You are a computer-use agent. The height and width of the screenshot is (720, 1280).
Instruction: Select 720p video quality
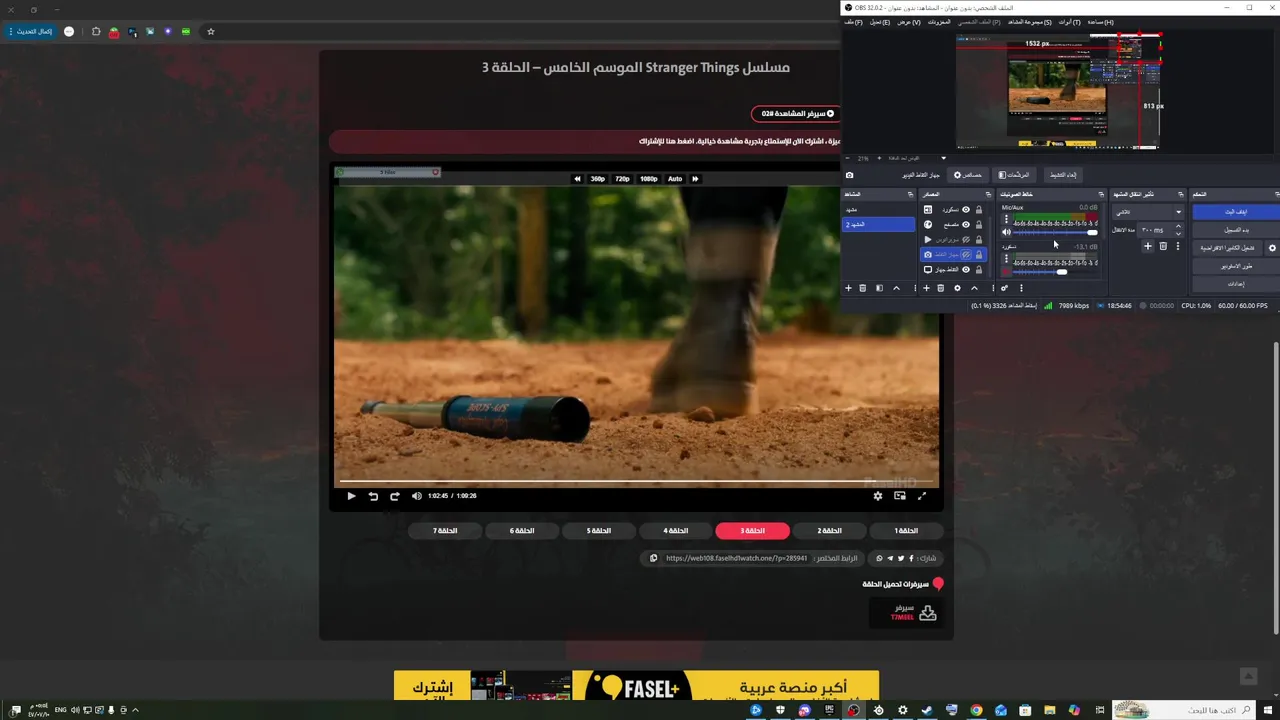[622, 179]
